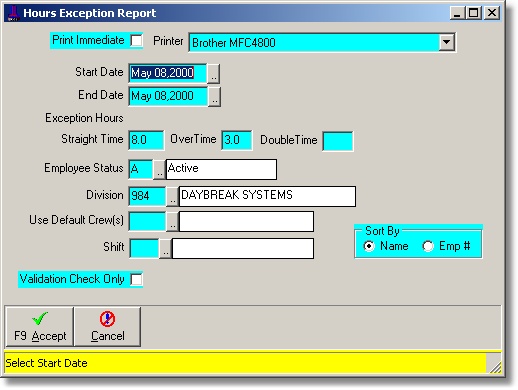Image resolution: width=518 pixels, height=390 pixels.
Task: Click the Use Default Crew(s) code field
Action: [x=147, y=221]
